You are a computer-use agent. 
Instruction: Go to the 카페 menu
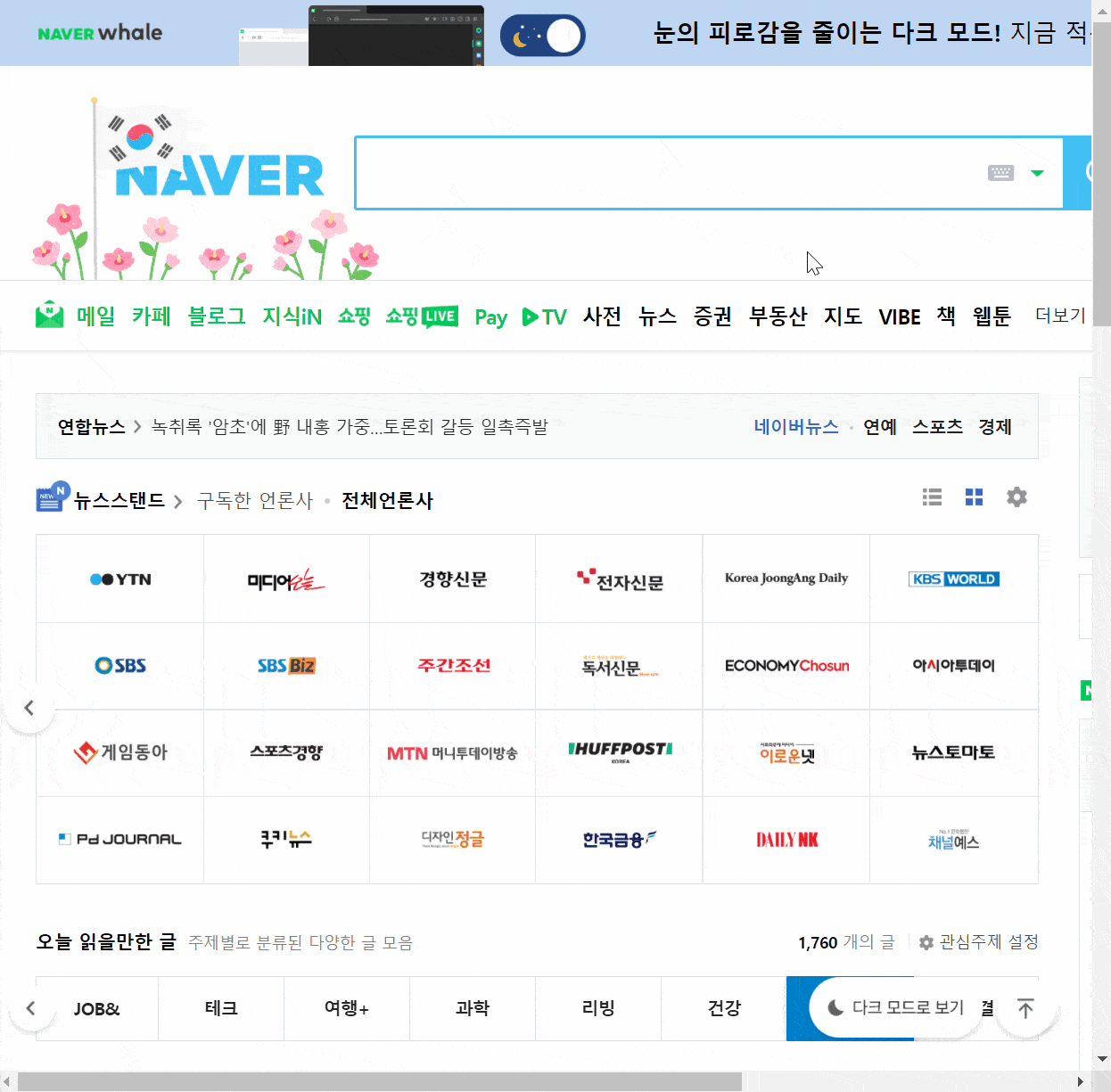(151, 316)
